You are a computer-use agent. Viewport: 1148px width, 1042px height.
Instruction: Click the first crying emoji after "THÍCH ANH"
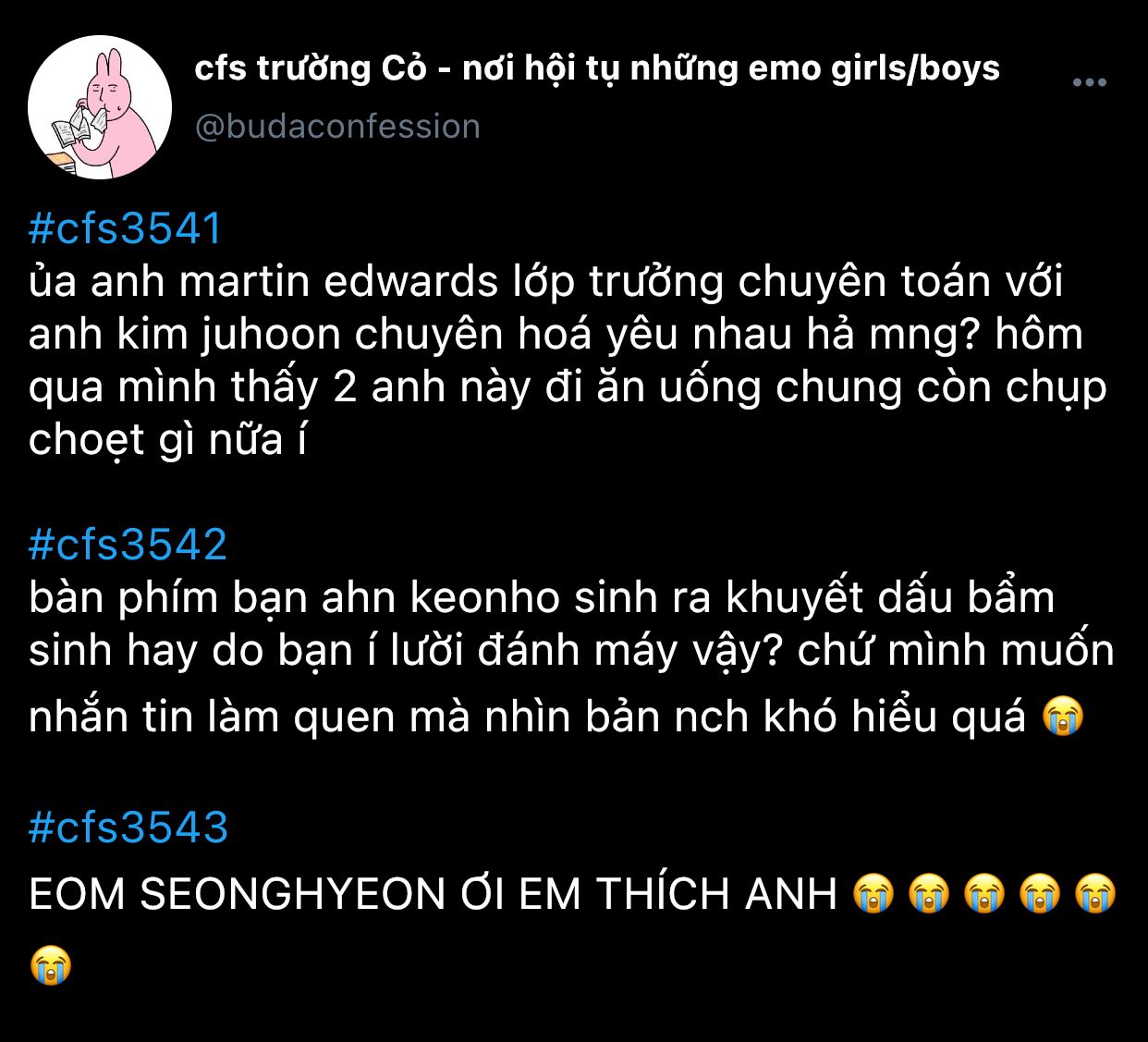(x=873, y=894)
